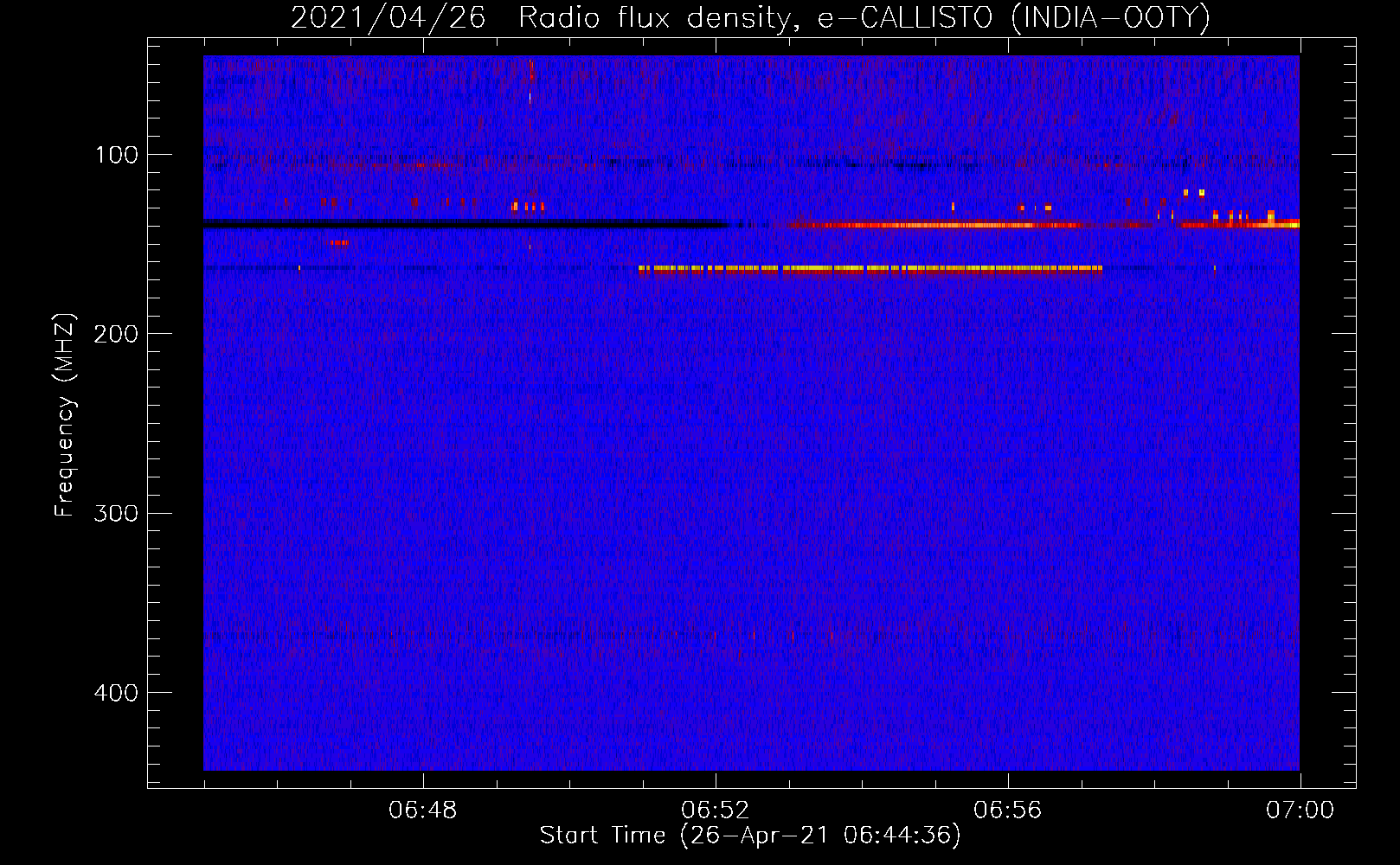
Task: Click the 'Start Time (26-Apr-21 06:44:36)' label
Action: coord(750,836)
